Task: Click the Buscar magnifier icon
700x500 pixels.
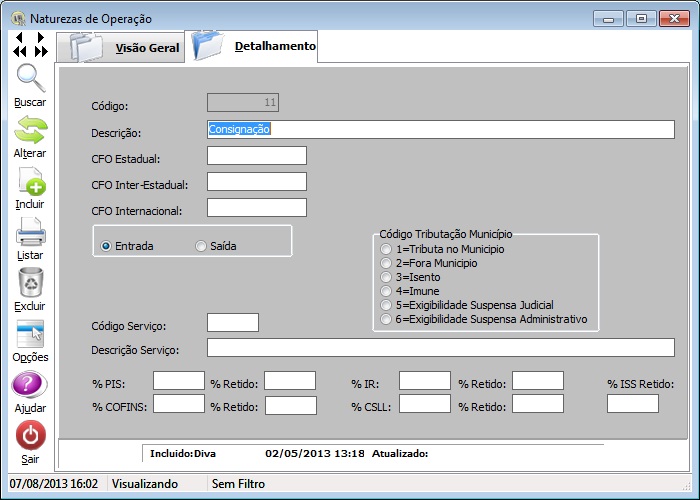Action: tap(29, 79)
